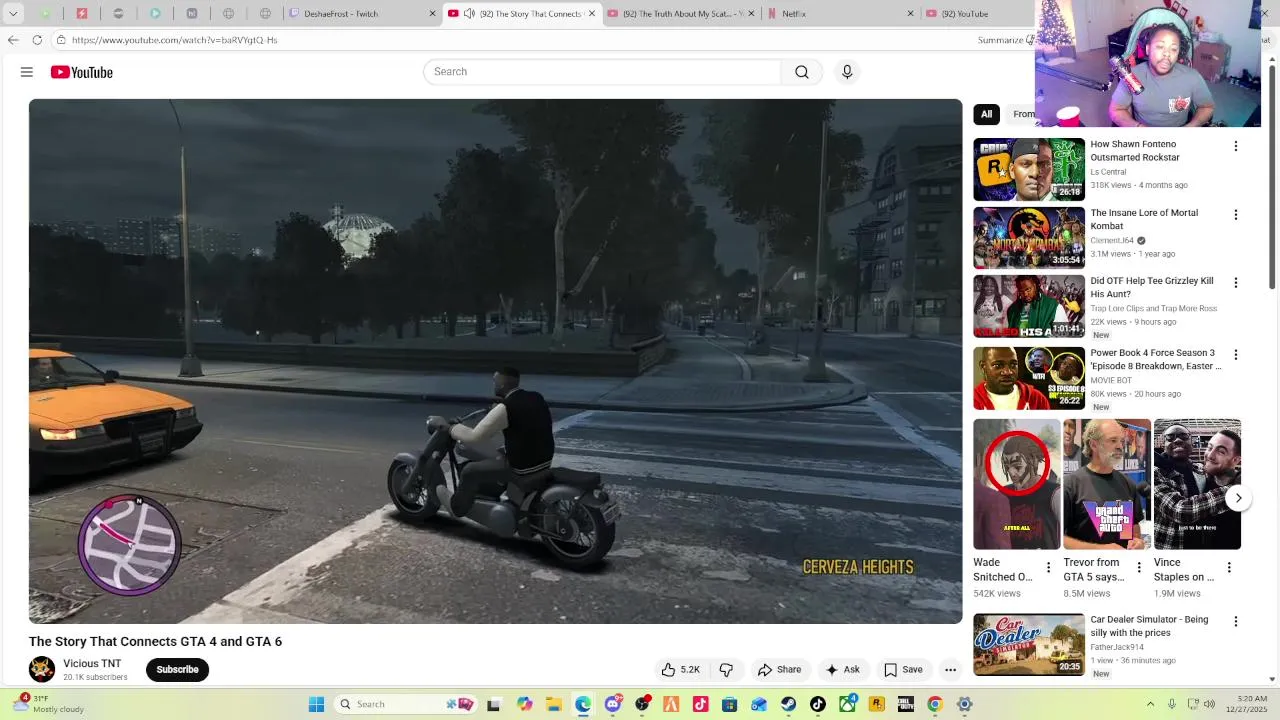Switch to The Truth About My Scat tab
This screenshot has width=1280, height=720.
(681, 14)
